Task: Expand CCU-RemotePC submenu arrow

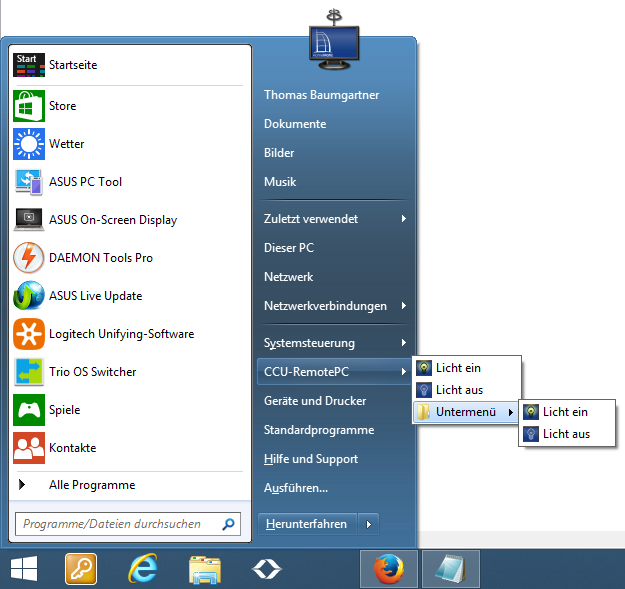Action: [404, 372]
